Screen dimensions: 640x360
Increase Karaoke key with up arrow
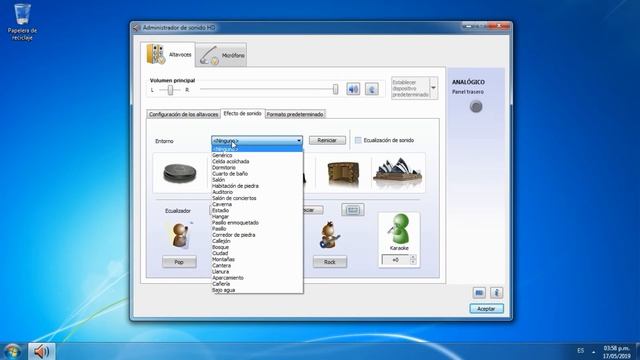[413, 257]
